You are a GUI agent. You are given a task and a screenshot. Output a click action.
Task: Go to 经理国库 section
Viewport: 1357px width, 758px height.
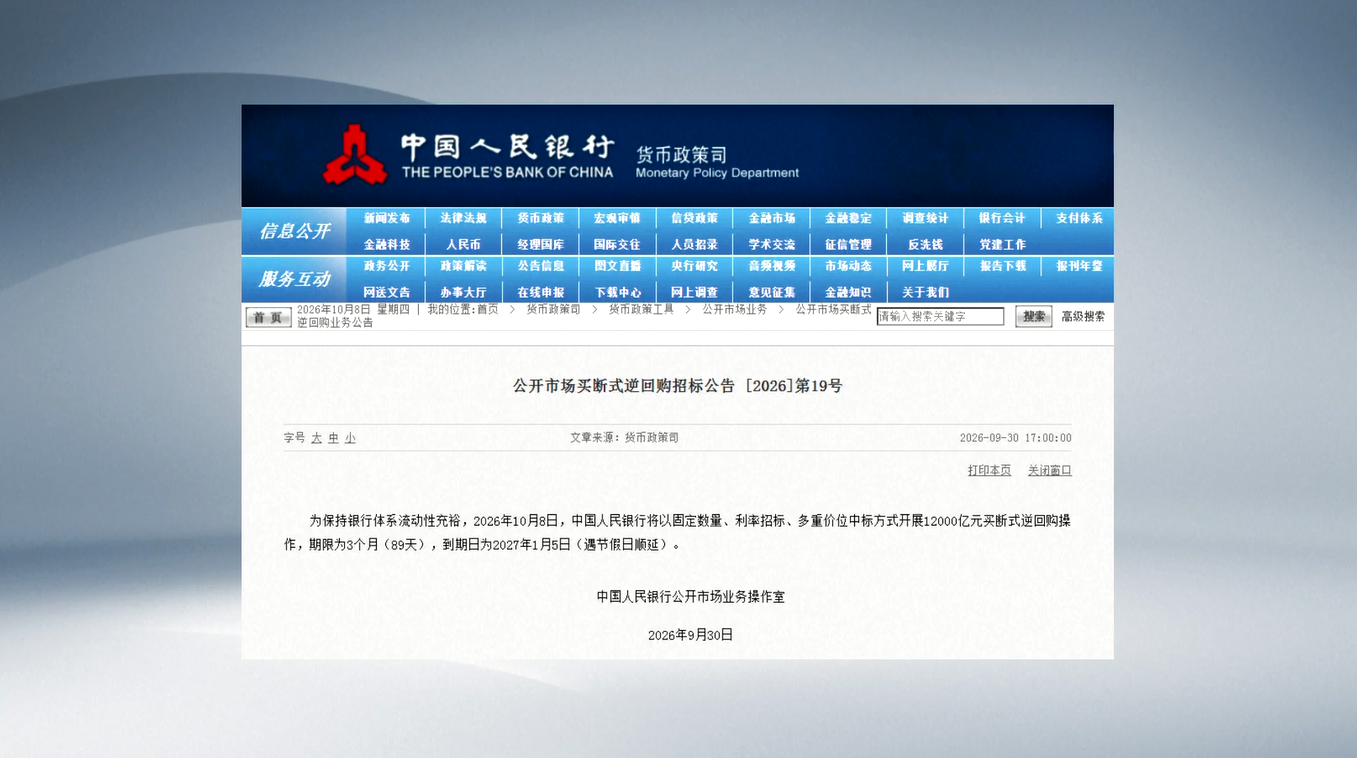tap(541, 244)
